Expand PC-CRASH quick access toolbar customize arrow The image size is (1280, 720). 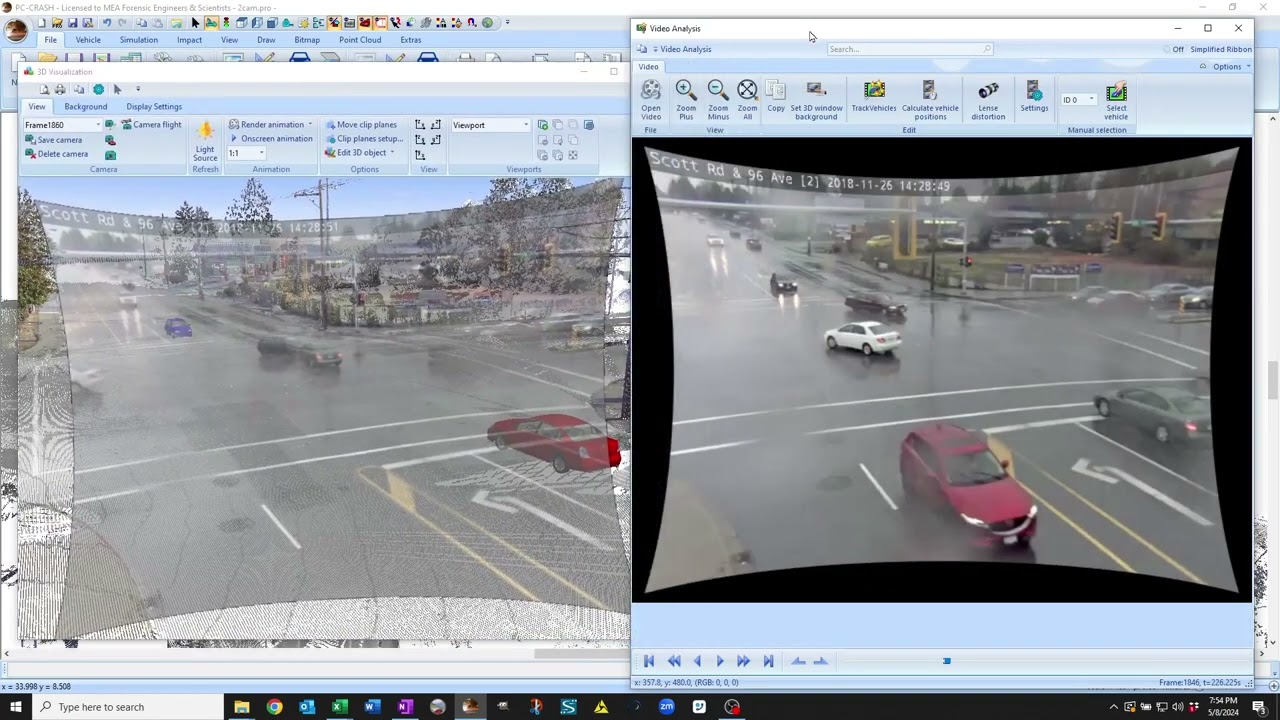[x=507, y=22]
